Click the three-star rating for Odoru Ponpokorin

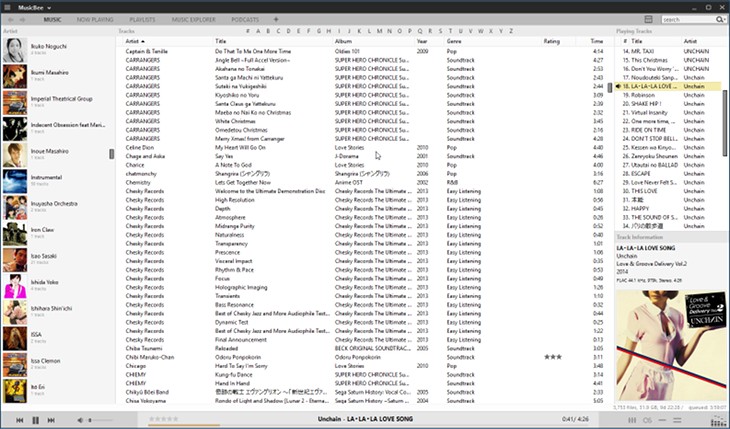pyautogui.click(x=553, y=357)
